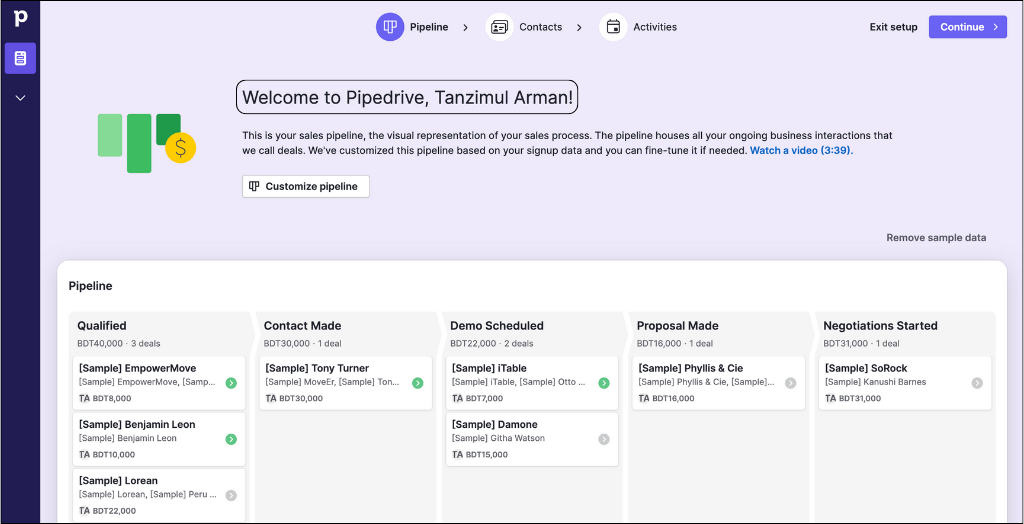Click green activity arrow on Benjamin Leon deal
1024x524 pixels.
231,439
